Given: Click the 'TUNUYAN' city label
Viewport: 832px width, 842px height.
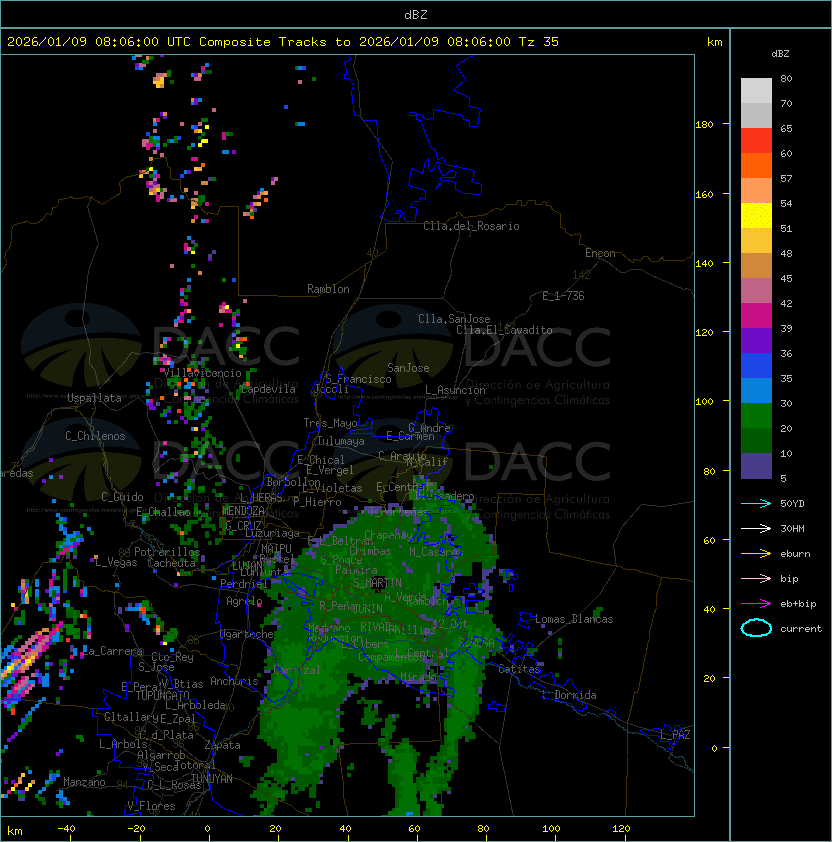Looking at the screenshot, I should pos(212,779).
